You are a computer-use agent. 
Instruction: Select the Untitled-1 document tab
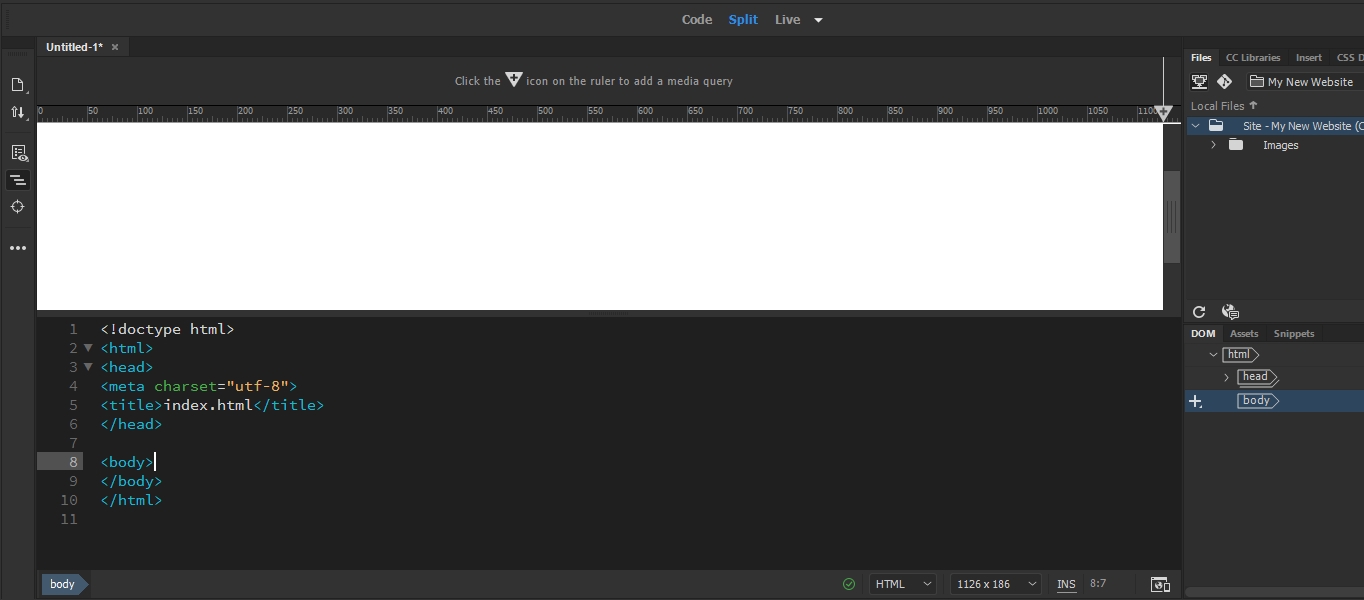(74, 47)
